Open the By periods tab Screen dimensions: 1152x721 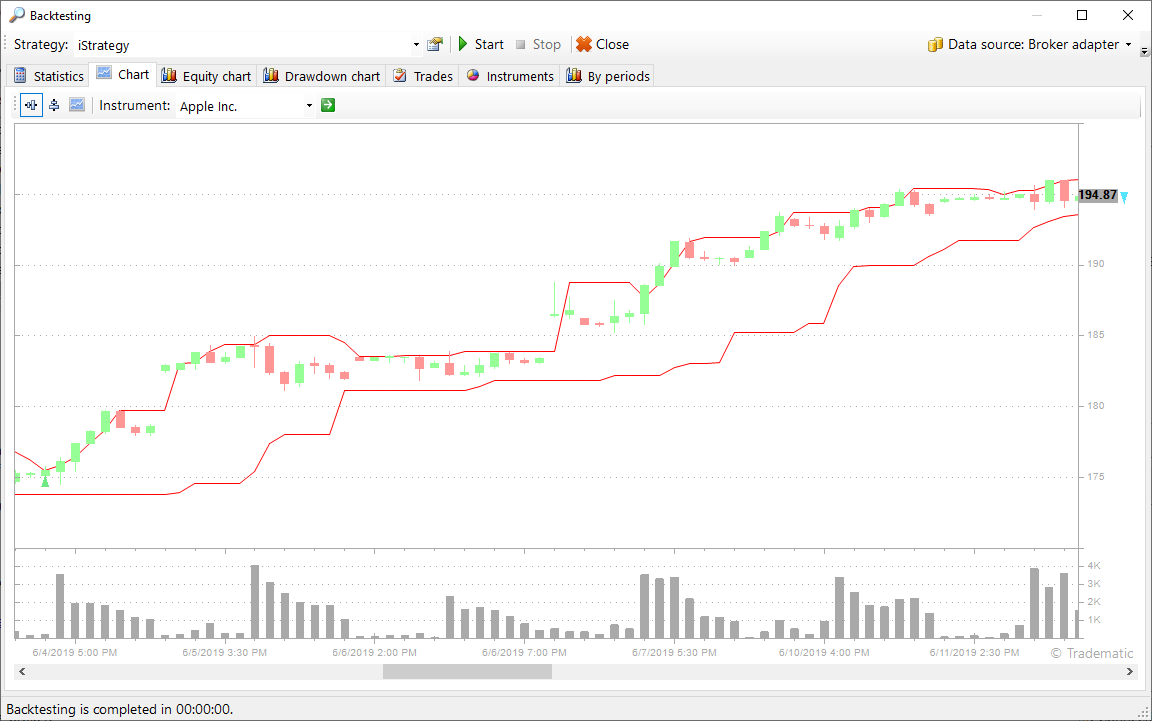(608, 76)
